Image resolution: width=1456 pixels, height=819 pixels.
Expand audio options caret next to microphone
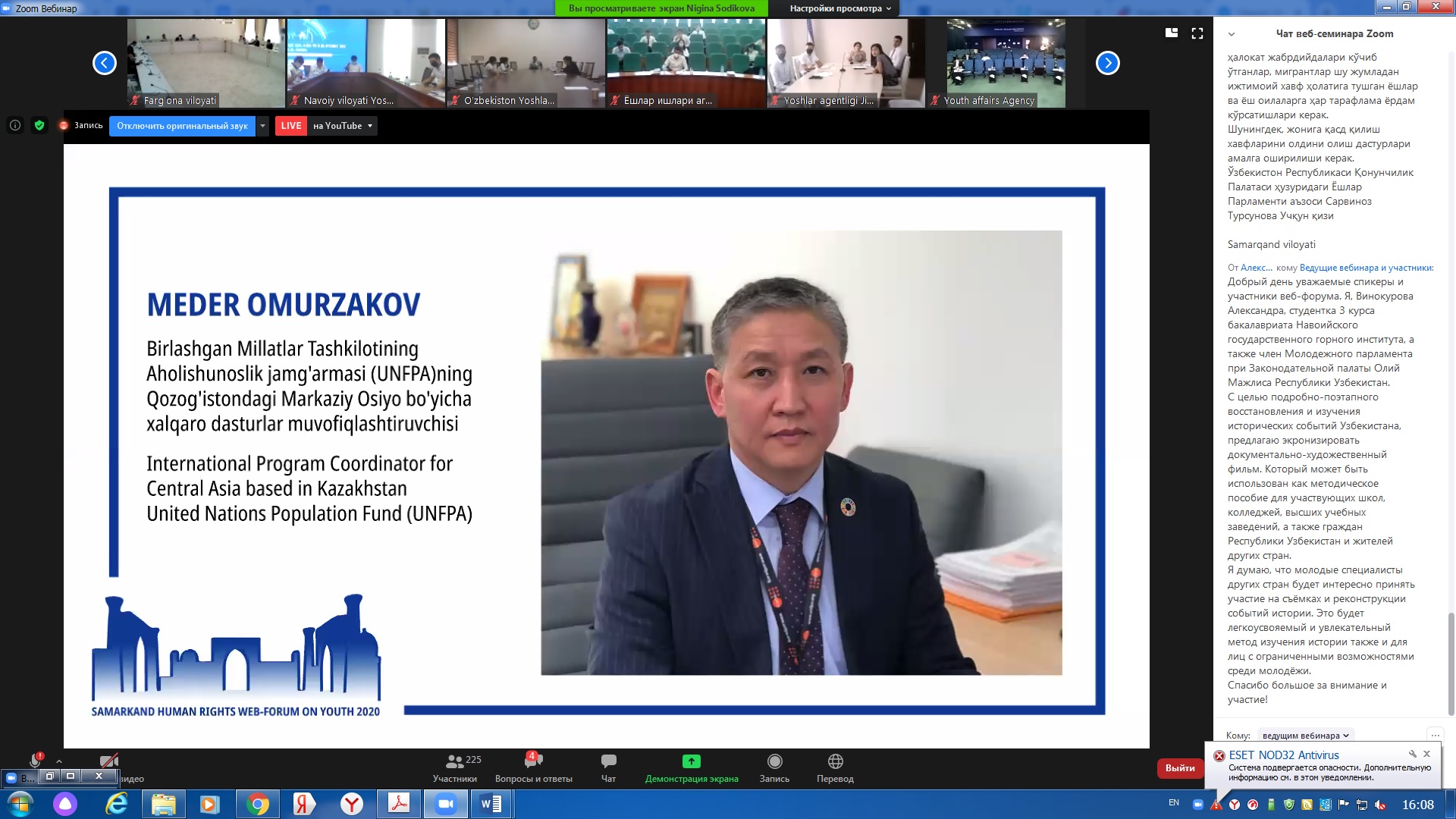pos(59,761)
